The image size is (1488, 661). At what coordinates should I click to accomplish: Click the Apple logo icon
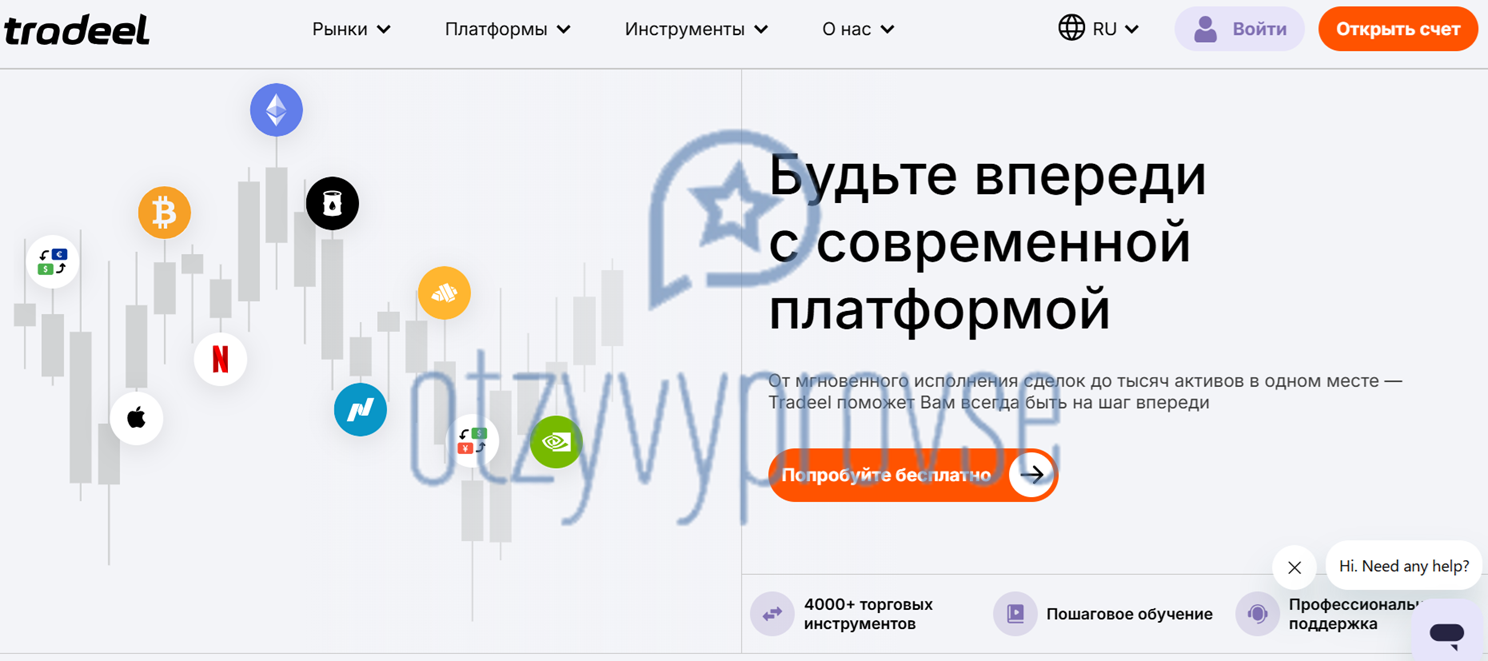tap(136, 418)
